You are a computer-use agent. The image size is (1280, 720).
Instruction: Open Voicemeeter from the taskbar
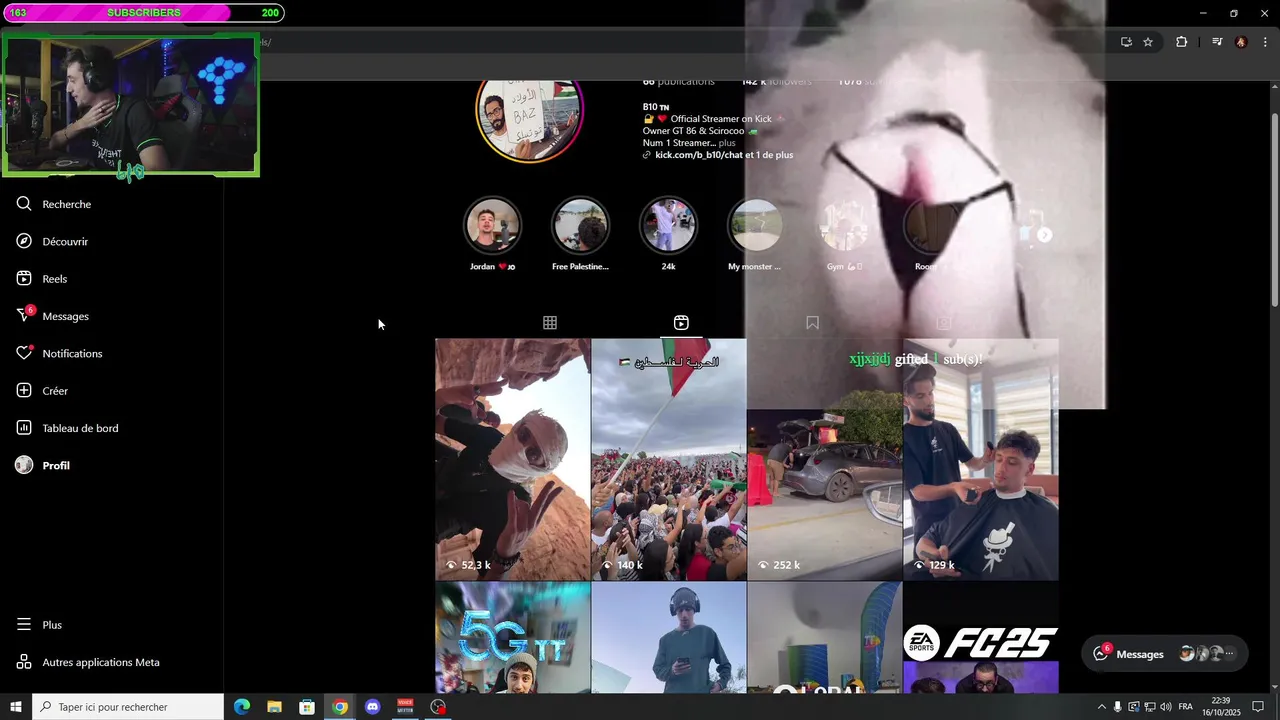click(405, 707)
